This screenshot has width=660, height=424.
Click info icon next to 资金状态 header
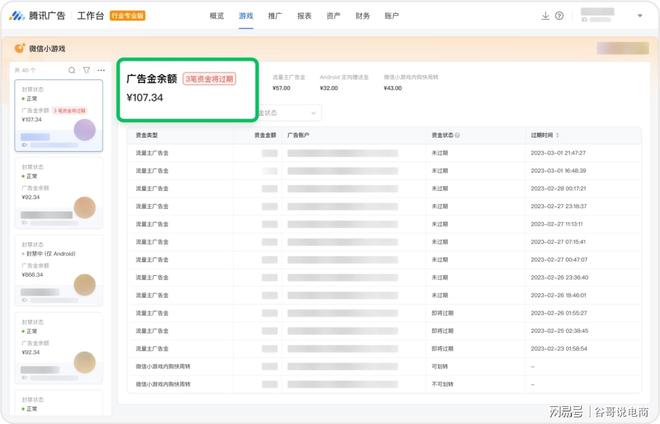459,134
